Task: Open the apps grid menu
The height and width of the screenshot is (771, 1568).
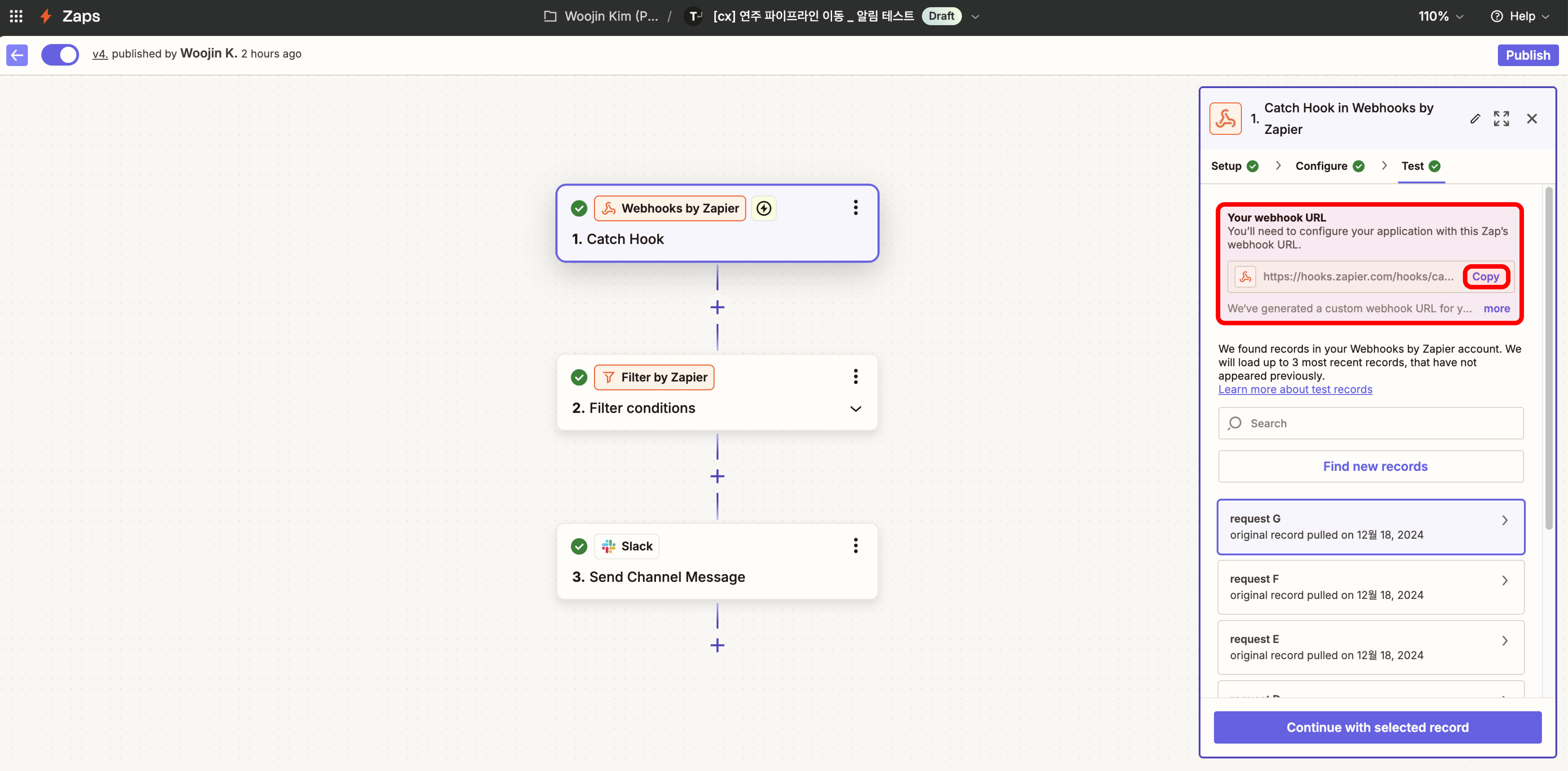Action: (16, 16)
